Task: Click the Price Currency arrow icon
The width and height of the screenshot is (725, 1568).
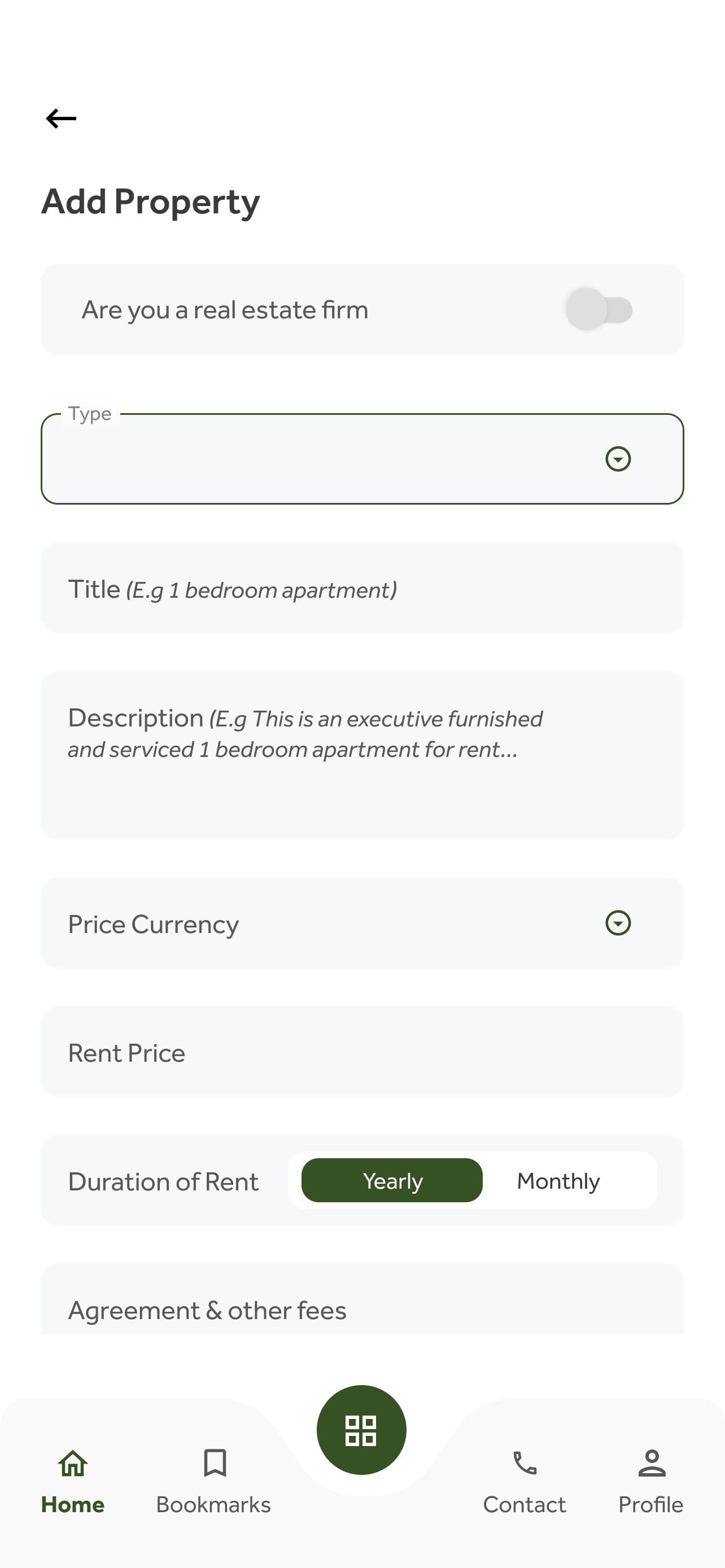Action: tap(618, 923)
